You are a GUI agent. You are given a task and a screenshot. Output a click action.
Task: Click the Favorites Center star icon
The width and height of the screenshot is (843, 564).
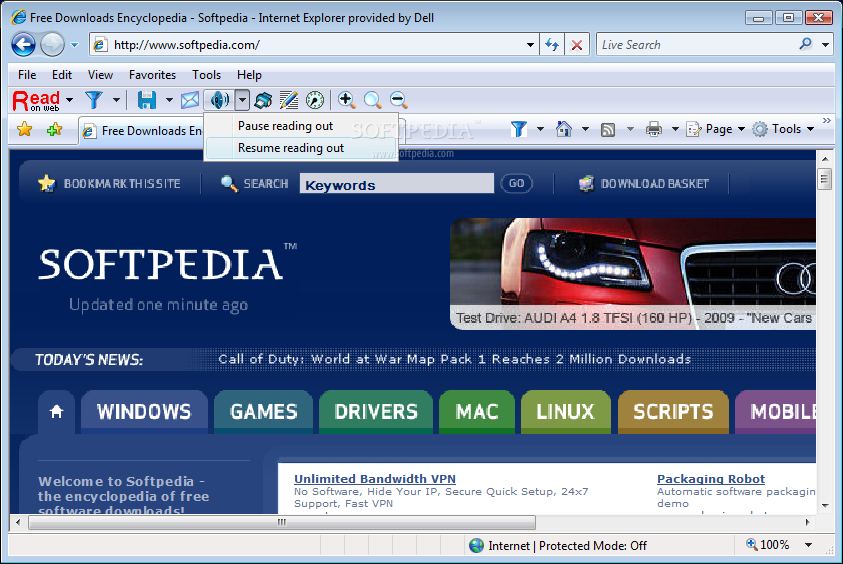coord(25,130)
